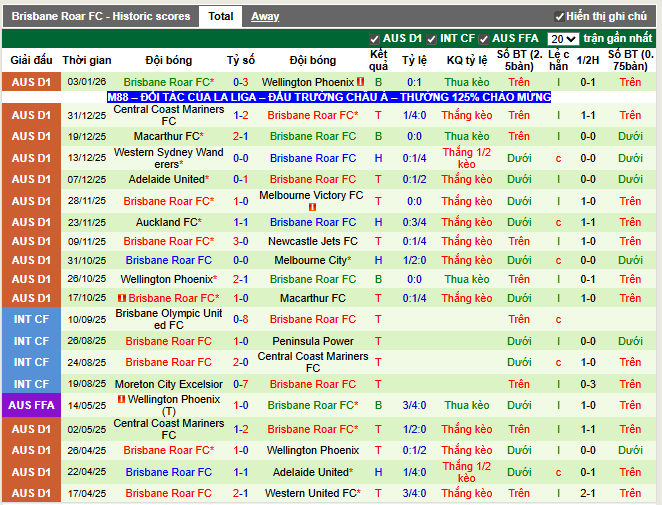Screen dimensions: 662x505
Task: Open the M88 La Liga partner banner
Action: click(329, 97)
